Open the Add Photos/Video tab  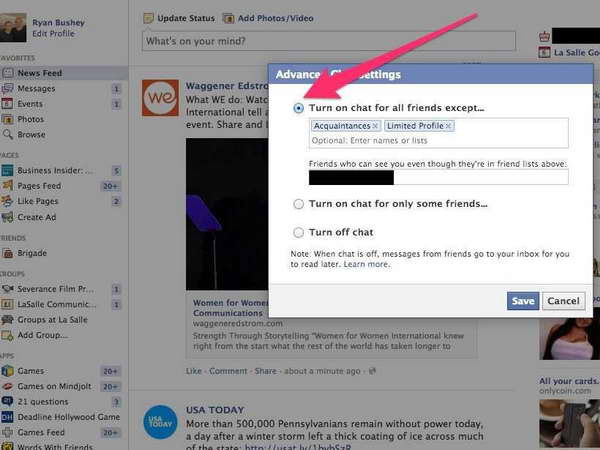point(276,18)
